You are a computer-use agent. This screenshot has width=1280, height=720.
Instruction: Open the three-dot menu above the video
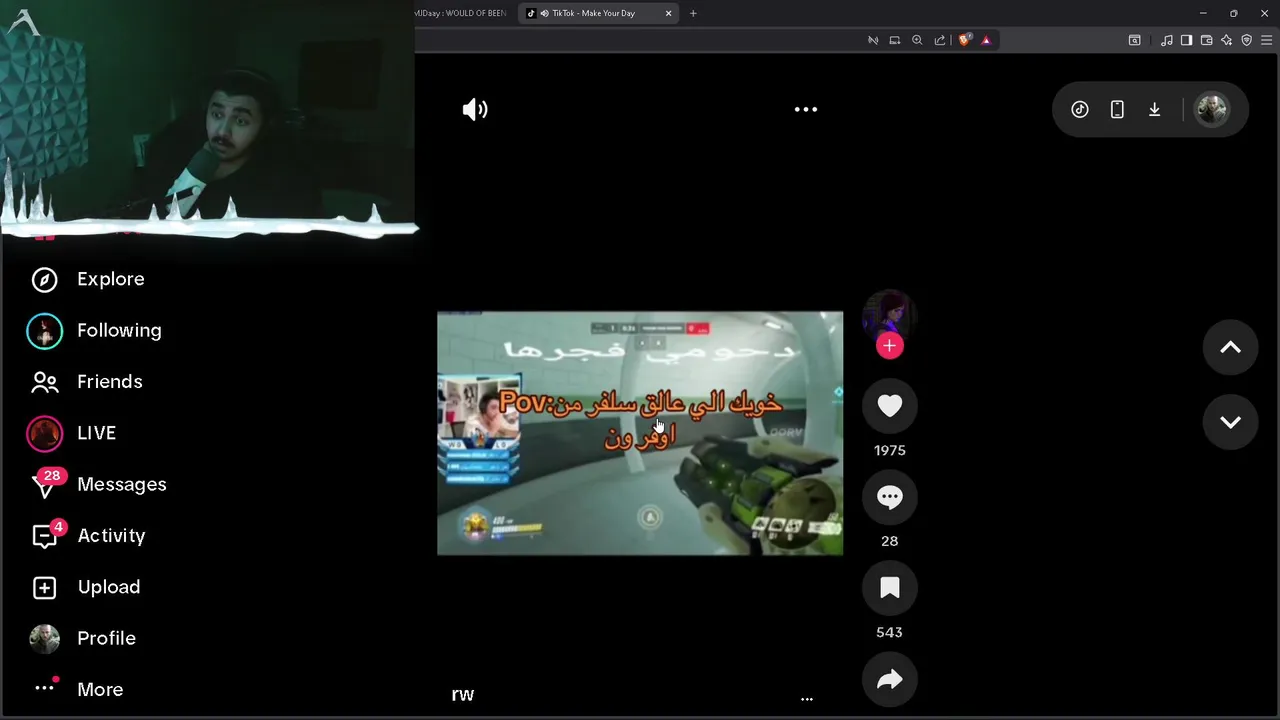click(806, 110)
